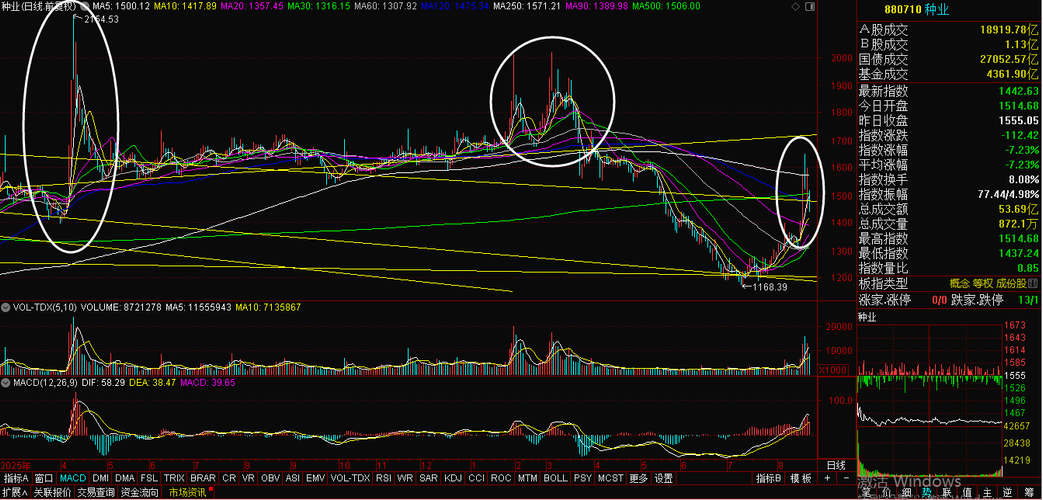
Task: Select the OBV indicator tab
Action: tap(271, 478)
